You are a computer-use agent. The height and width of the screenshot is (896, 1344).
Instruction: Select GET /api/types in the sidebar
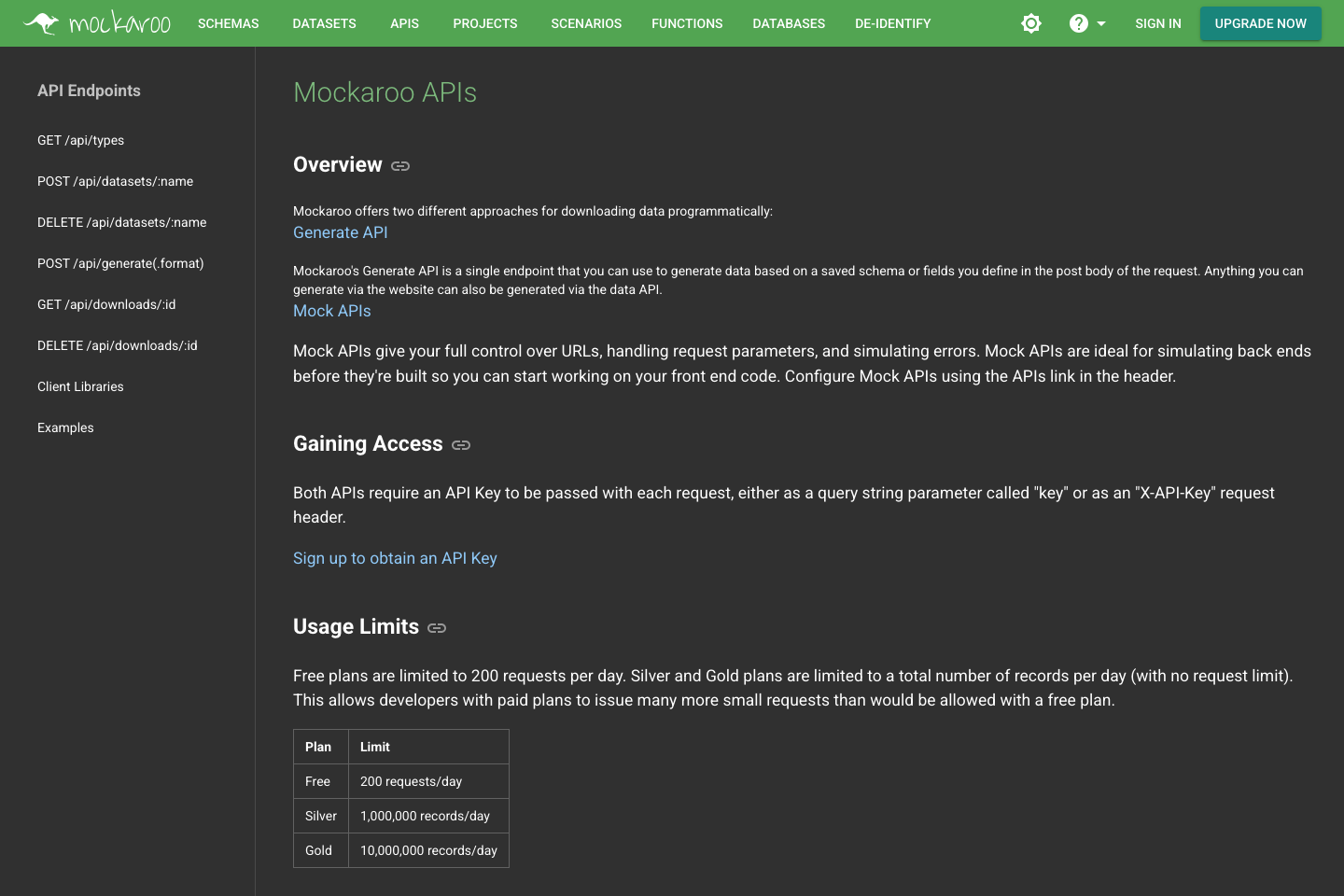click(x=80, y=140)
